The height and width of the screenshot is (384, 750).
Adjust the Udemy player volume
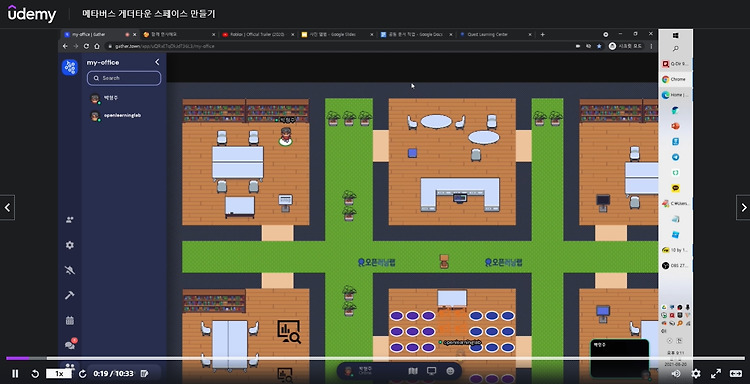point(676,373)
